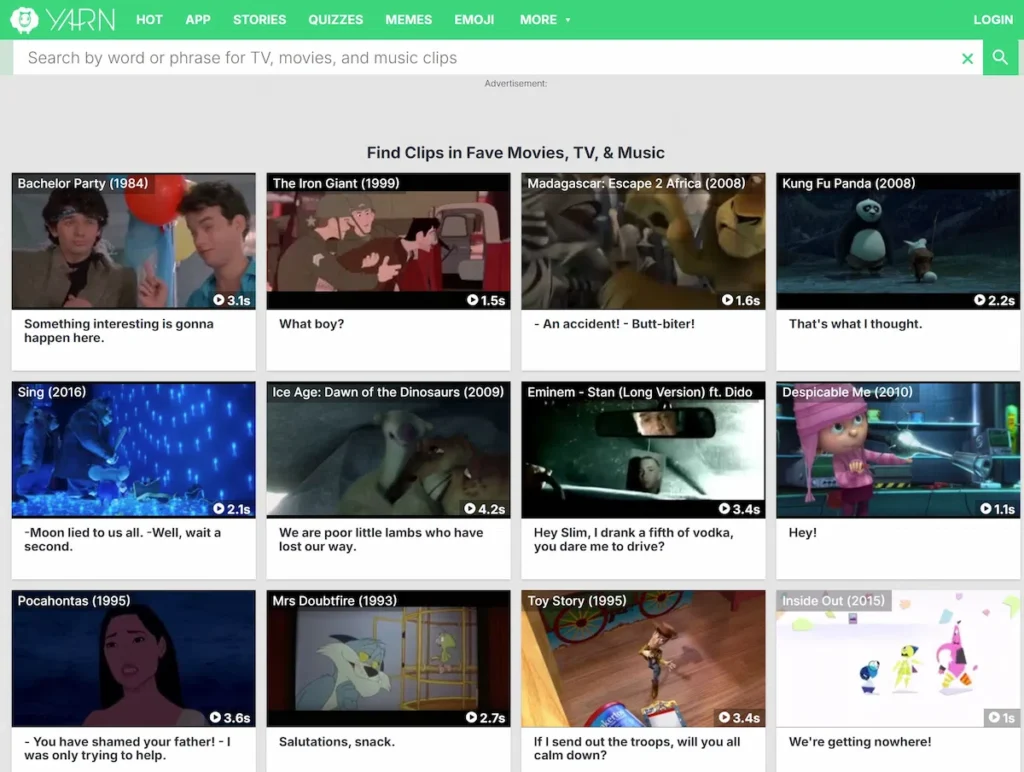The width and height of the screenshot is (1024, 772).
Task: Click the green search magnifier button
Action: point(1000,57)
